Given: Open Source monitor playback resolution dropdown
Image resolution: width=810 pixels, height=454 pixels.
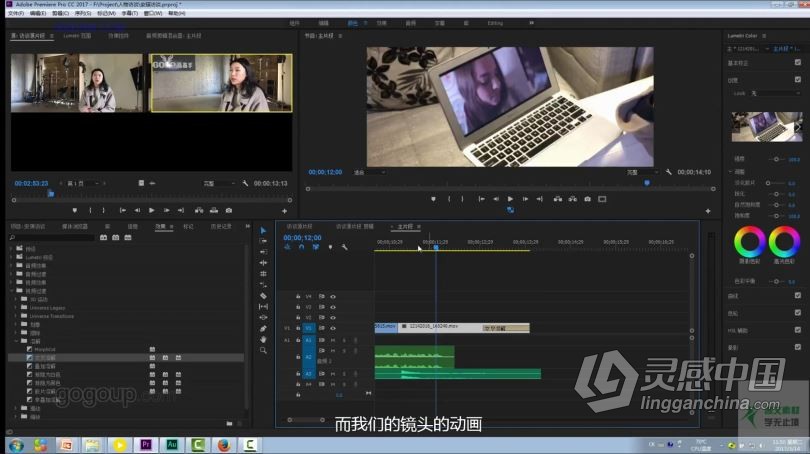Looking at the screenshot, I should pos(220,183).
